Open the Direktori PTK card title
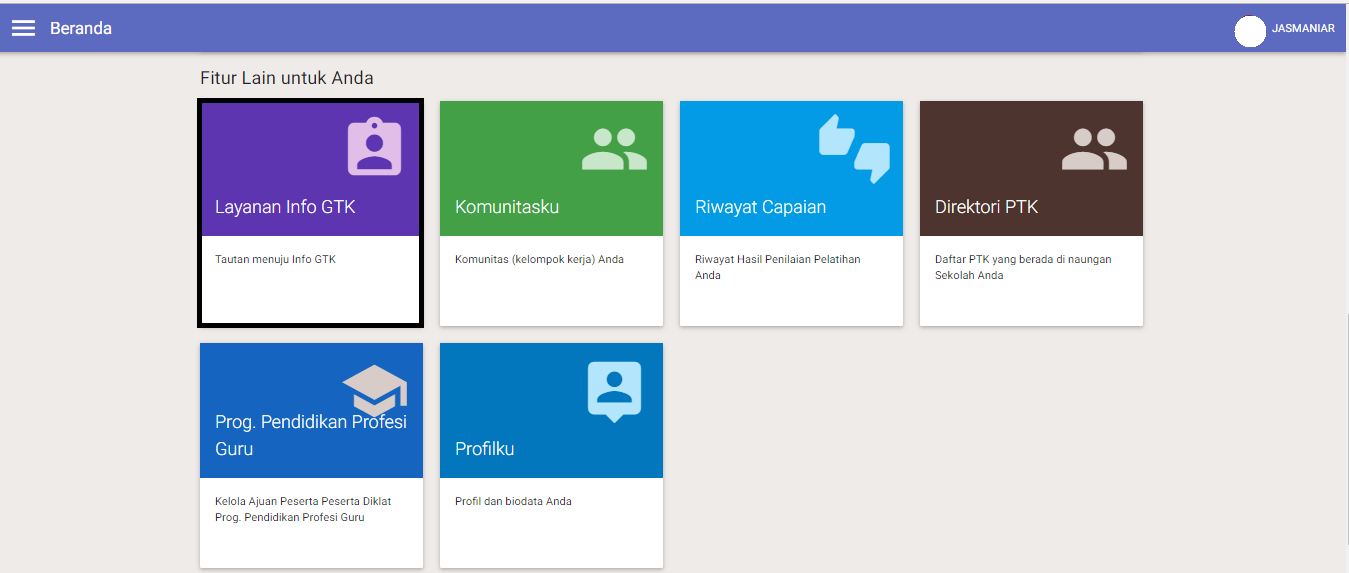1349x573 pixels. tap(986, 207)
